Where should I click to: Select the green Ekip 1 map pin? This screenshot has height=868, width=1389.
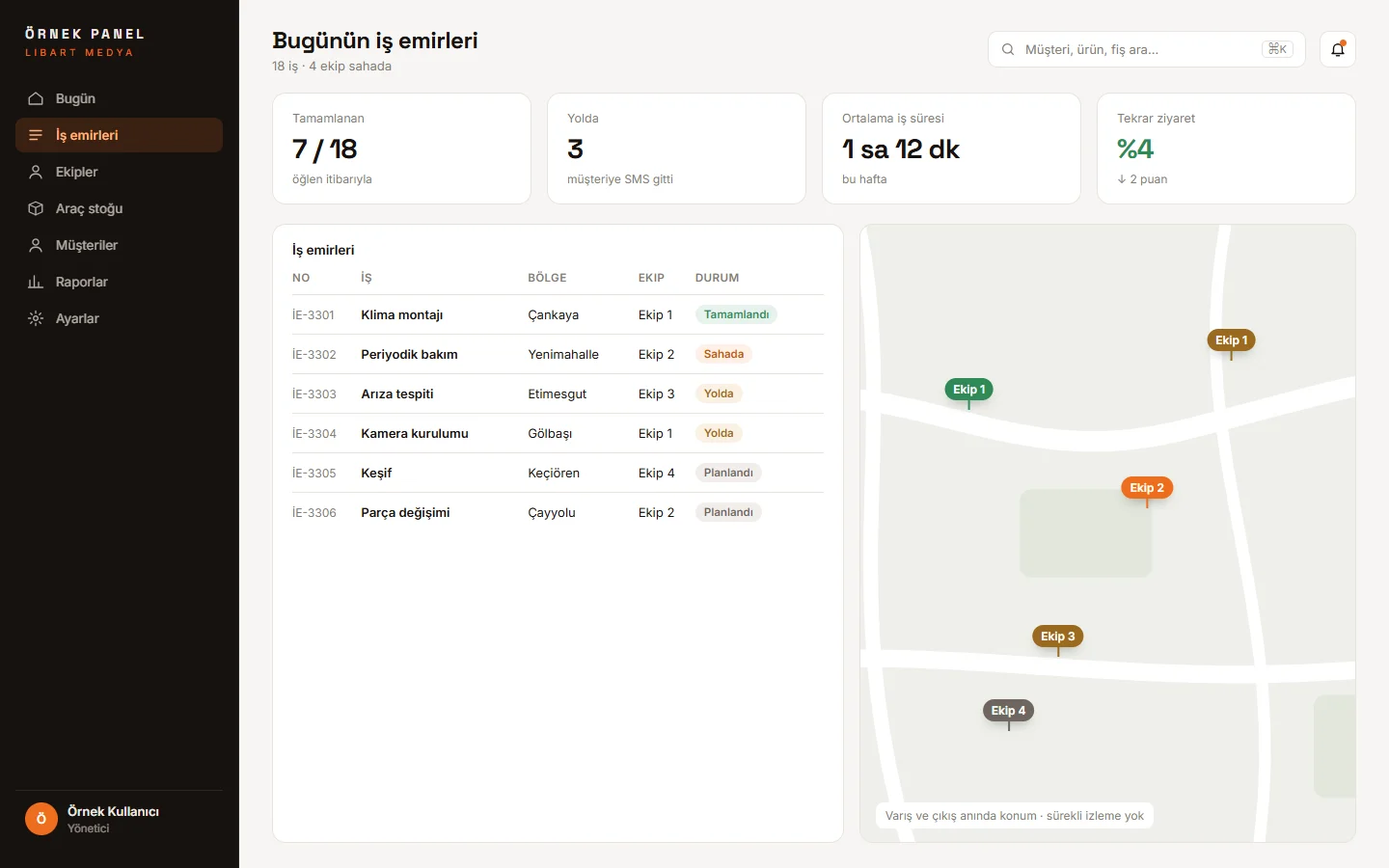coord(969,390)
